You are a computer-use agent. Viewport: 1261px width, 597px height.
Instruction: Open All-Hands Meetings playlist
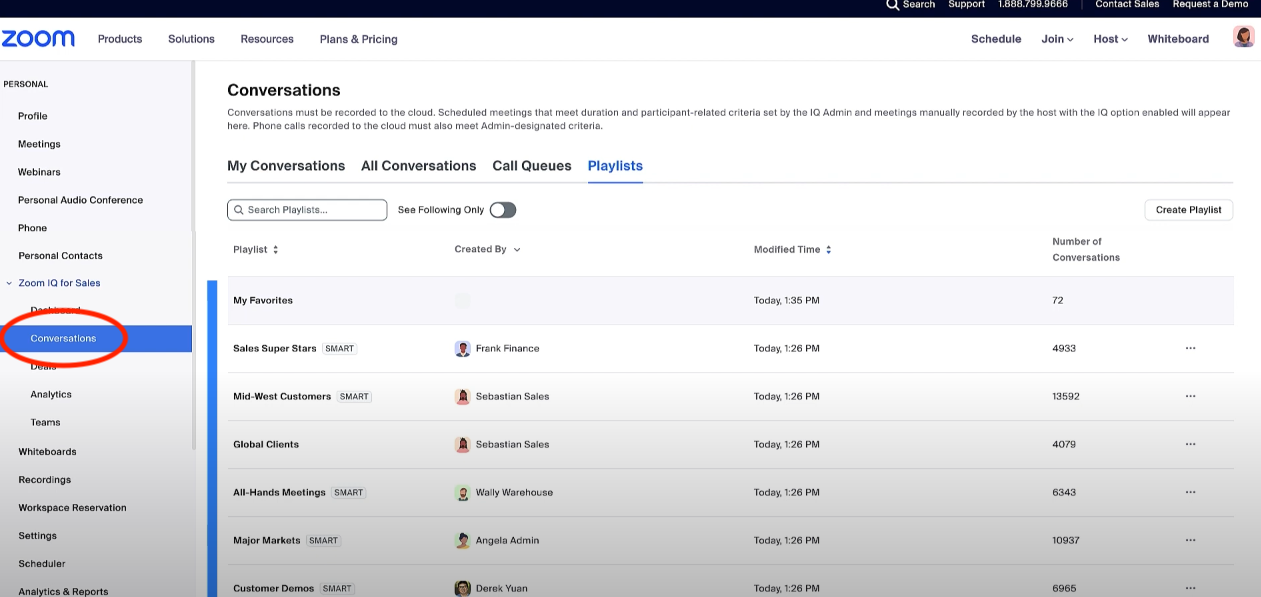(x=279, y=492)
